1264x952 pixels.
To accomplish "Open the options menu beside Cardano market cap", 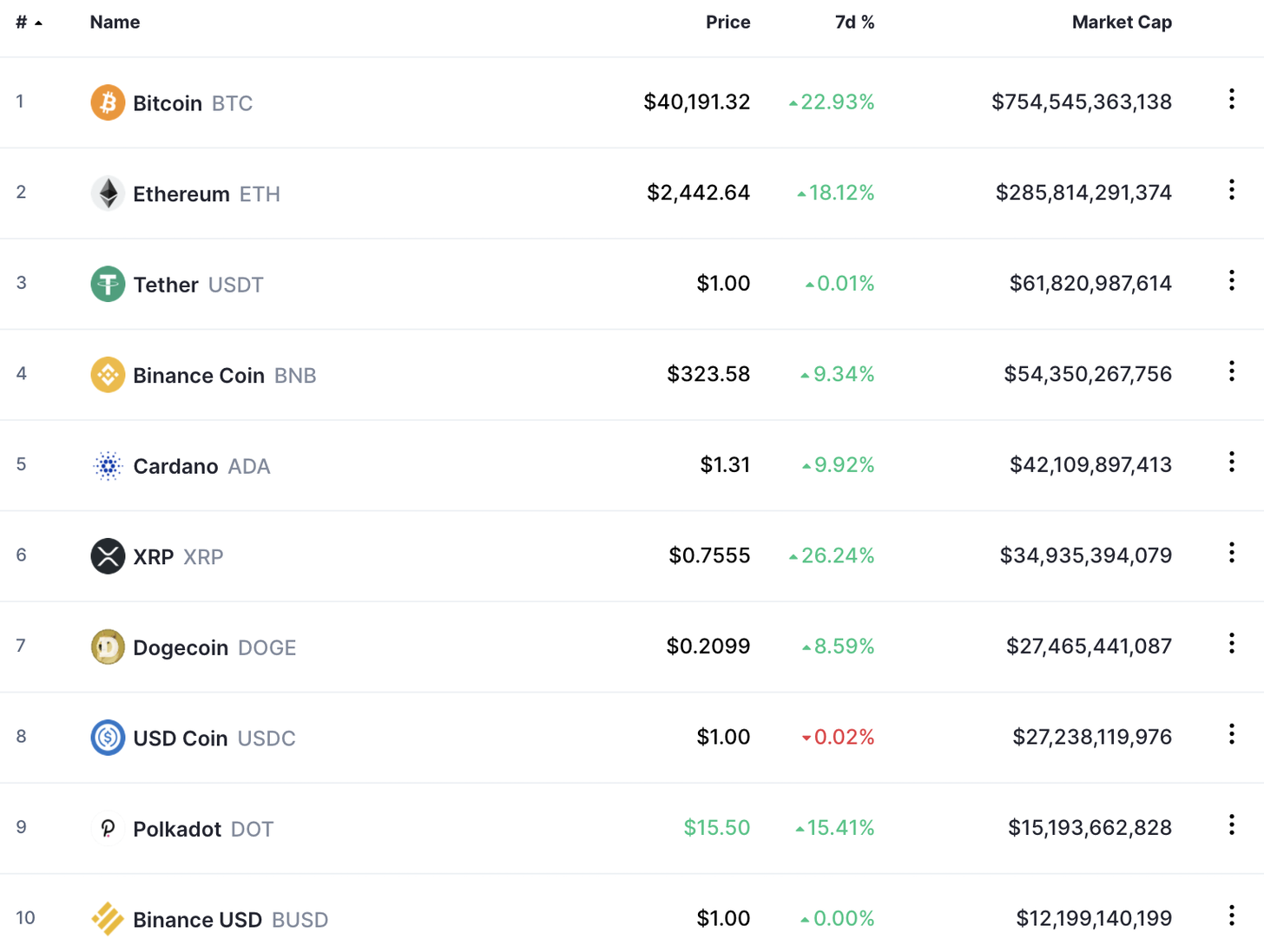I will [x=1231, y=462].
